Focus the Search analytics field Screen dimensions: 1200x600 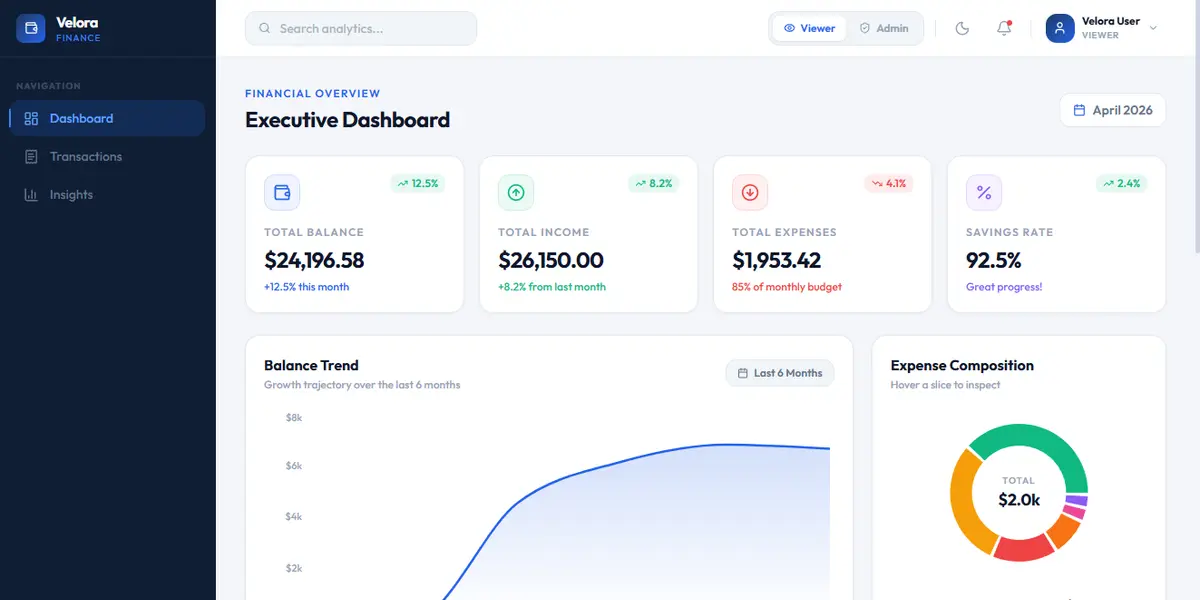361,28
